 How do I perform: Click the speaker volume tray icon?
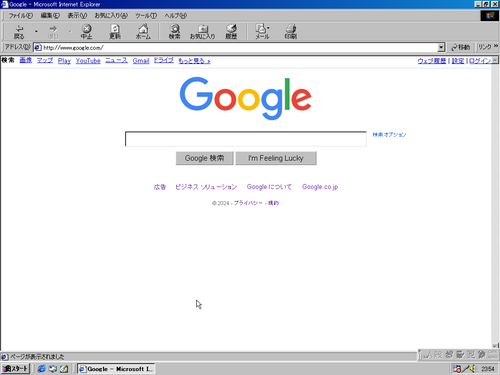click(x=472, y=369)
